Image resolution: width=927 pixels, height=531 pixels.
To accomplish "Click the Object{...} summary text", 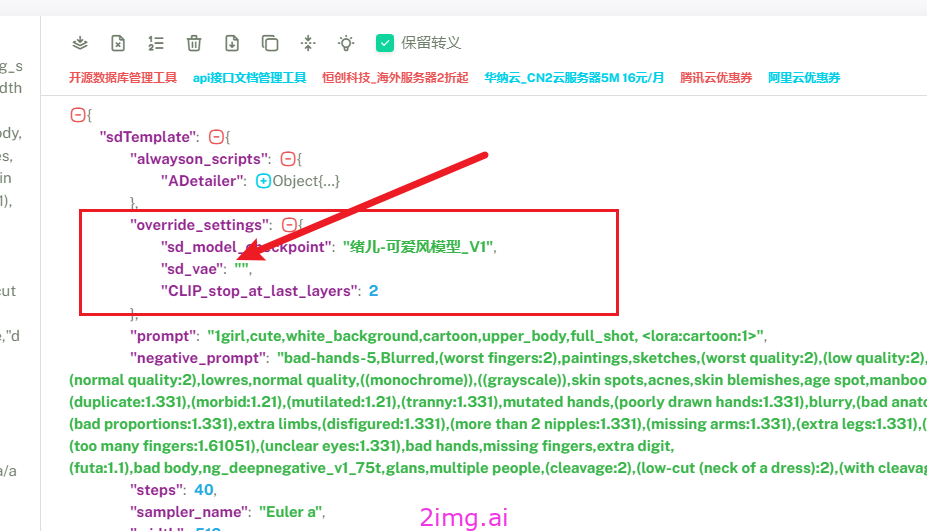I will pos(306,181).
